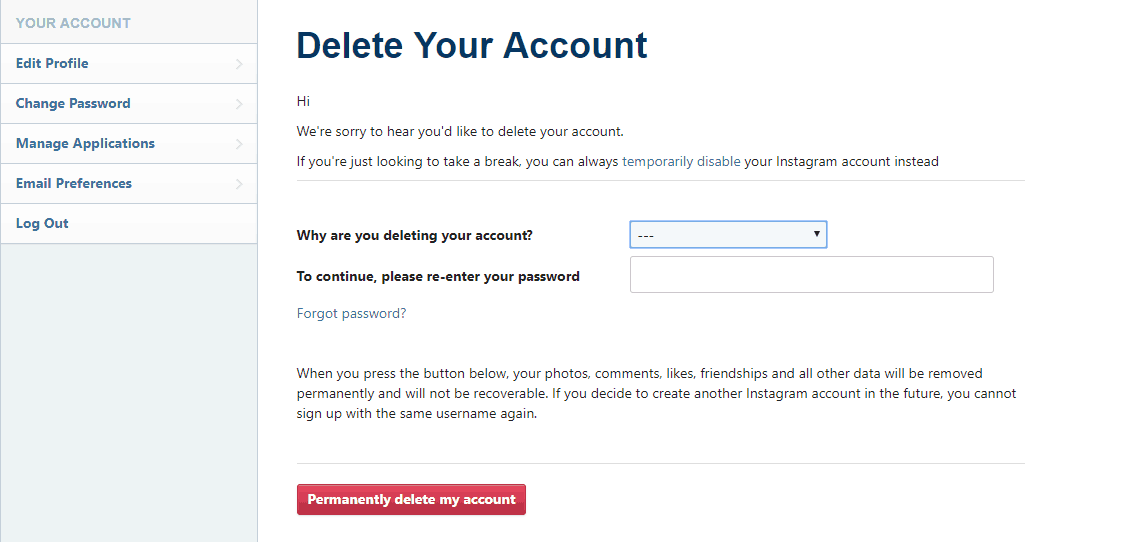Screen dimensions: 1143x542
Task: Click the chevron arrow beside Edit Profile
Action: [239, 64]
